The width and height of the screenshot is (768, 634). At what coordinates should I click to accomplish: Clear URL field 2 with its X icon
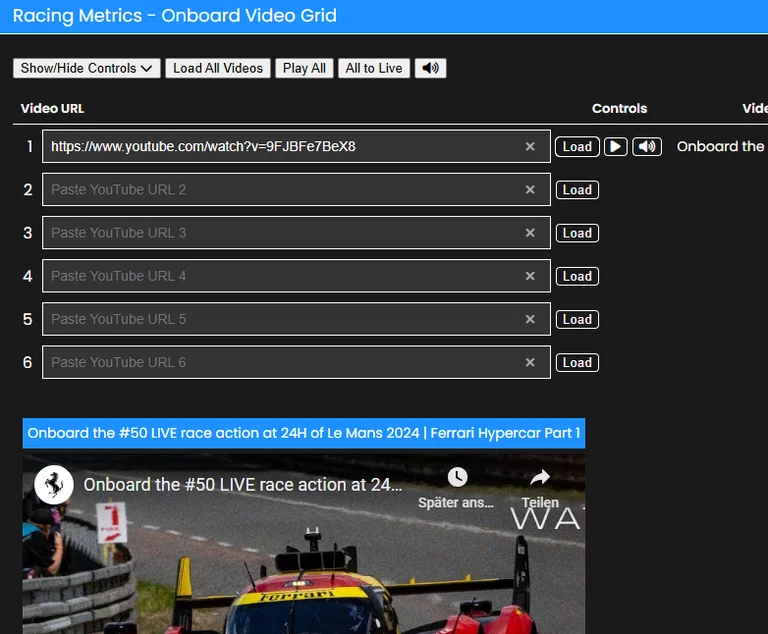click(530, 190)
